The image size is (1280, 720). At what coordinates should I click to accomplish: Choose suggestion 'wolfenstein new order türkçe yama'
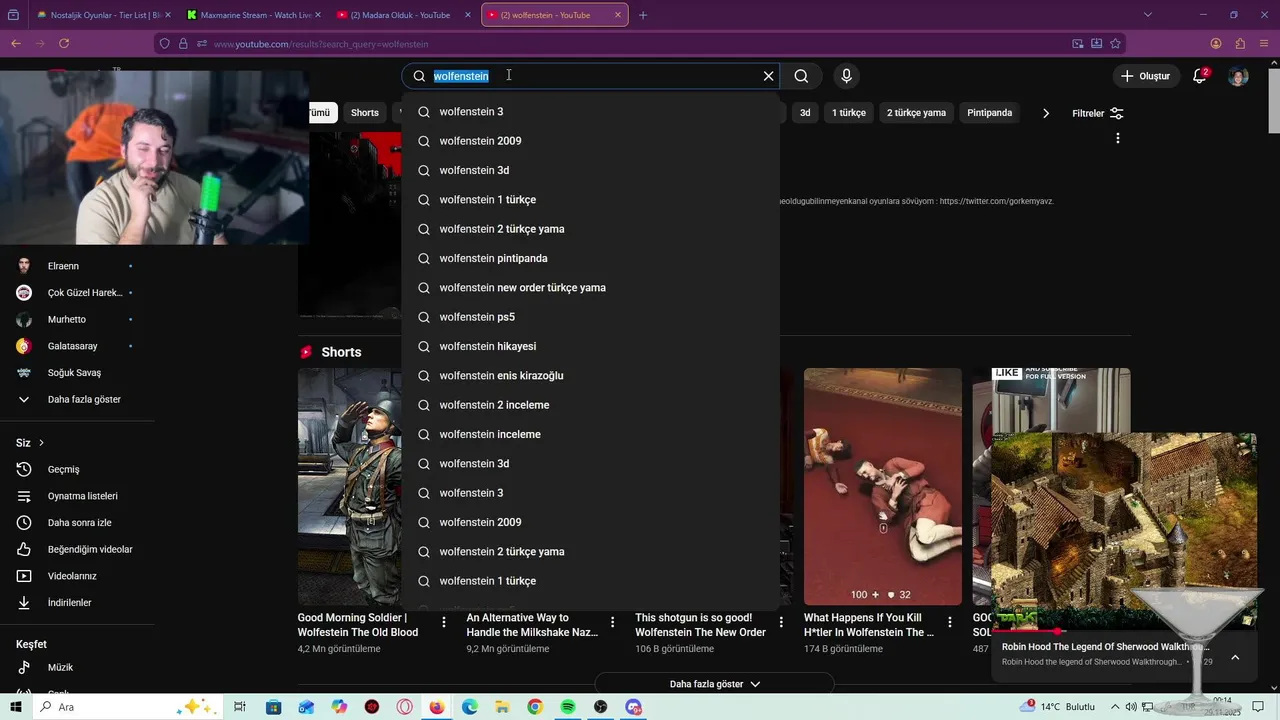point(590,288)
